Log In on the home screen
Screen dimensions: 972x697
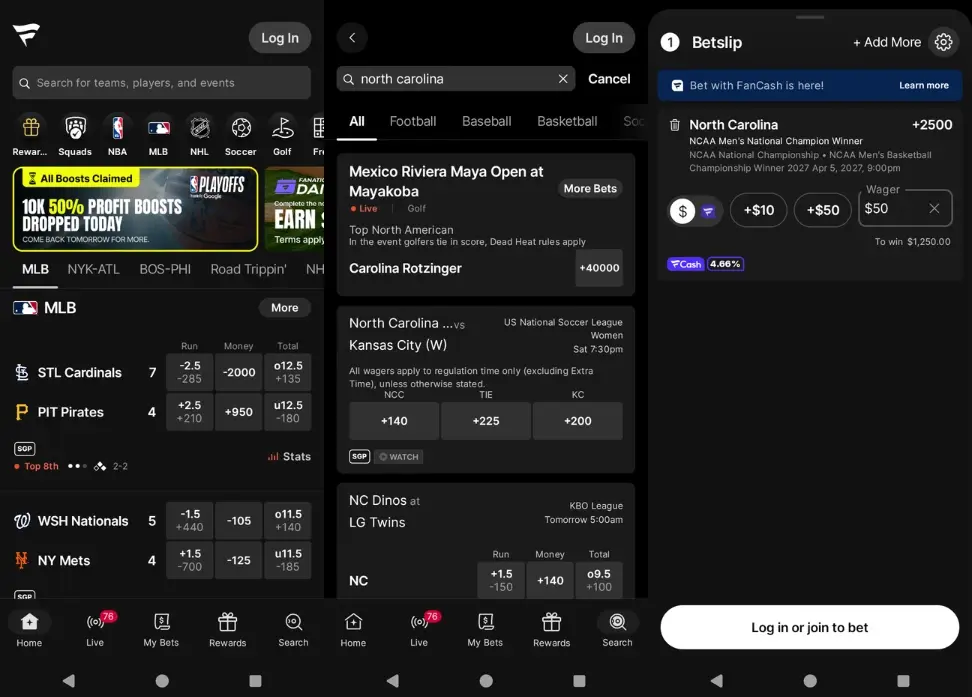[x=280, y=38]
